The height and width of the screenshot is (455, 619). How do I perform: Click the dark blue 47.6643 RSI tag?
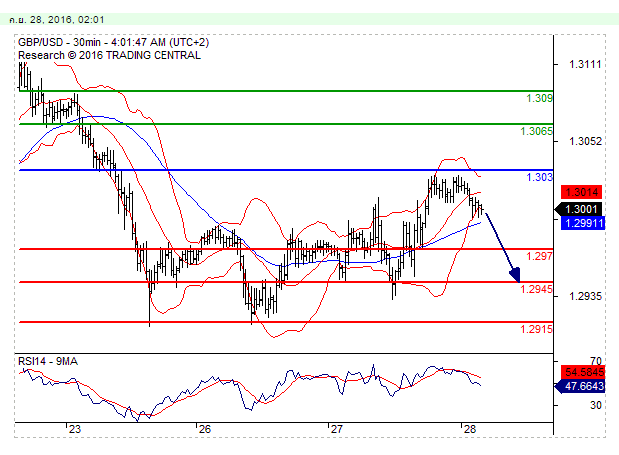580,386
